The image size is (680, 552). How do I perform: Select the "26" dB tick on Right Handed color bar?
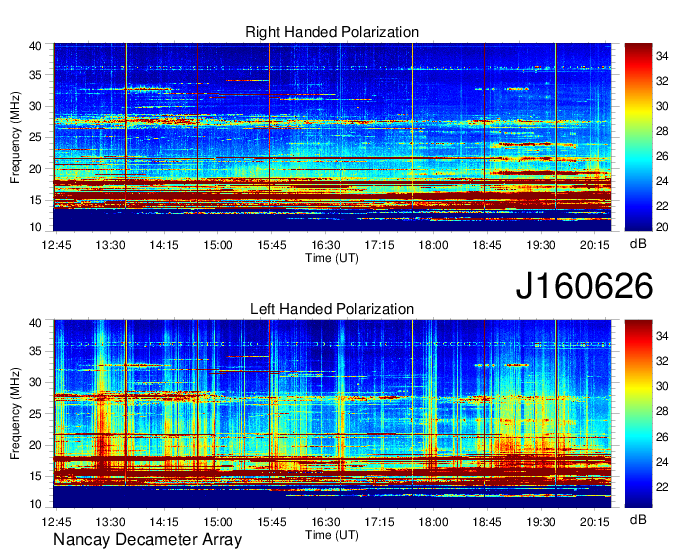coord(662,156)
